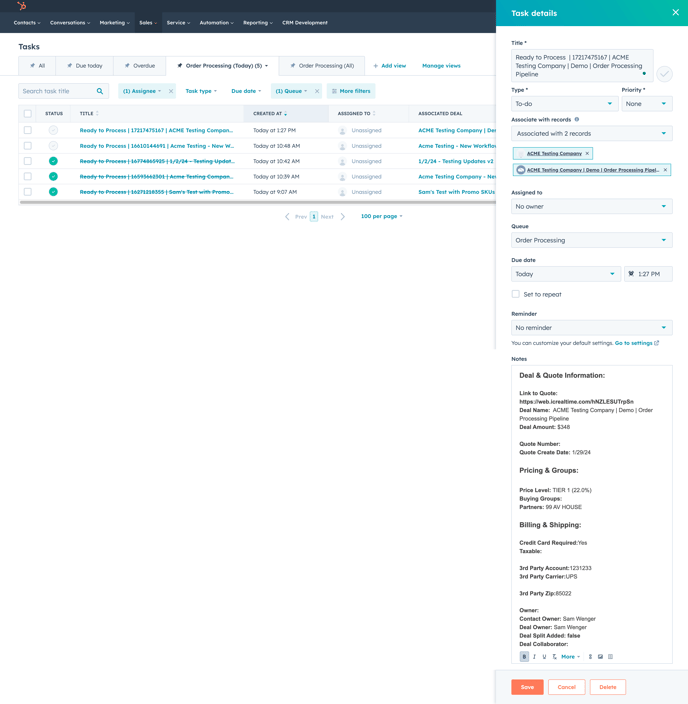Open the Sales menu
The image size is (688, 704).
coord(148,23)
